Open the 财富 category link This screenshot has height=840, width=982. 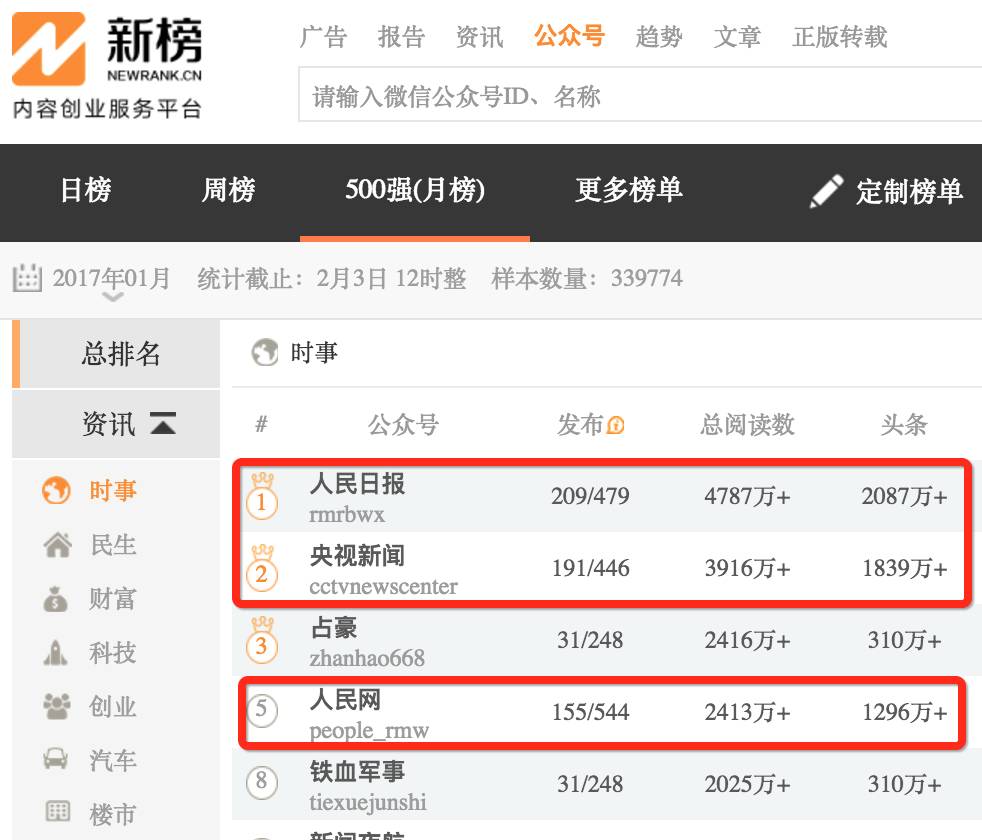113,599
